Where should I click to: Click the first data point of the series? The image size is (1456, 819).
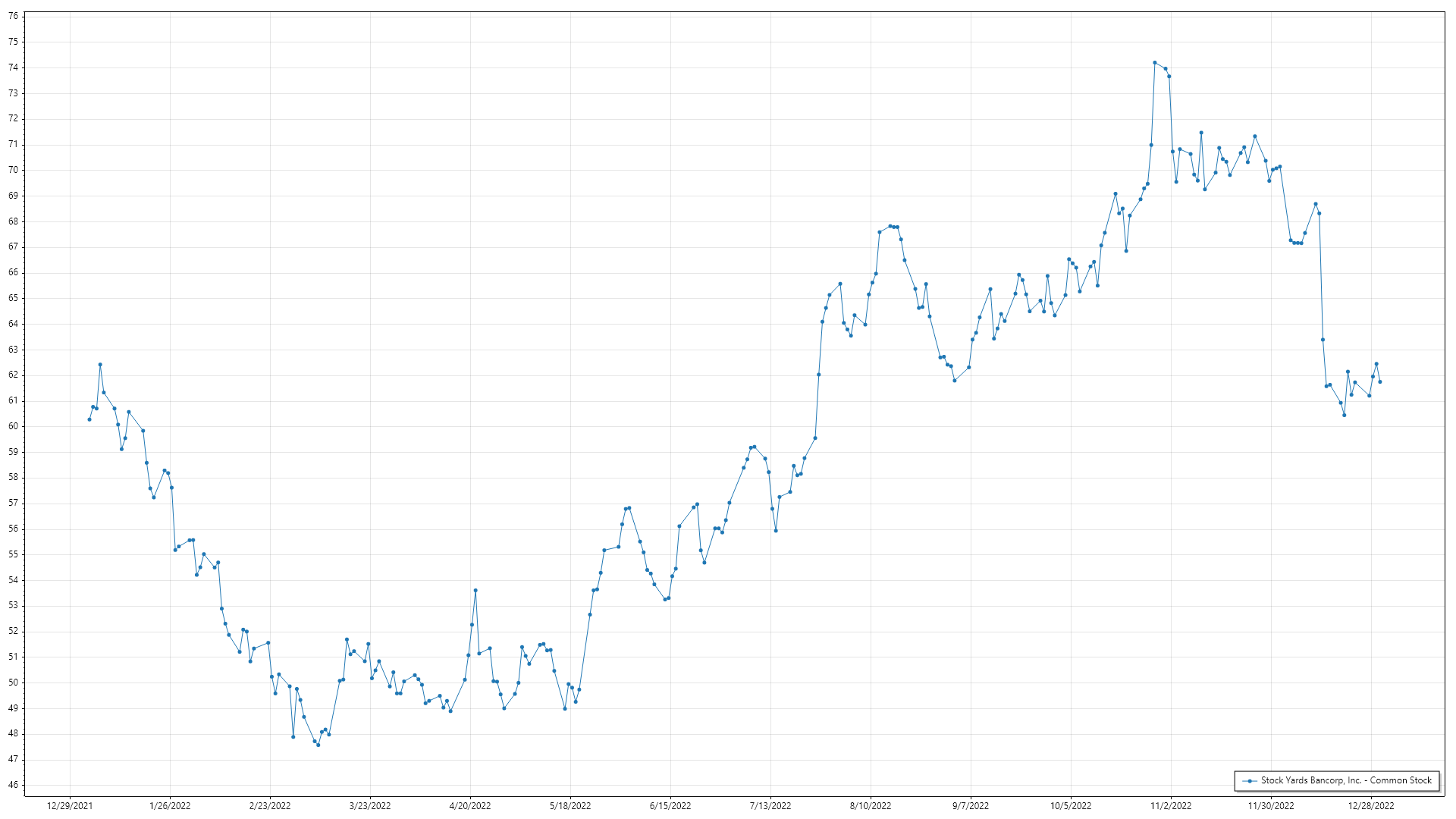(x=89, y=419)
